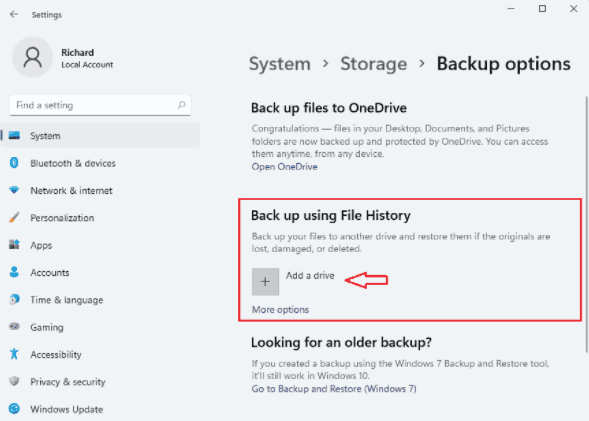Click the System breadcrumb

tap(280, 63)
